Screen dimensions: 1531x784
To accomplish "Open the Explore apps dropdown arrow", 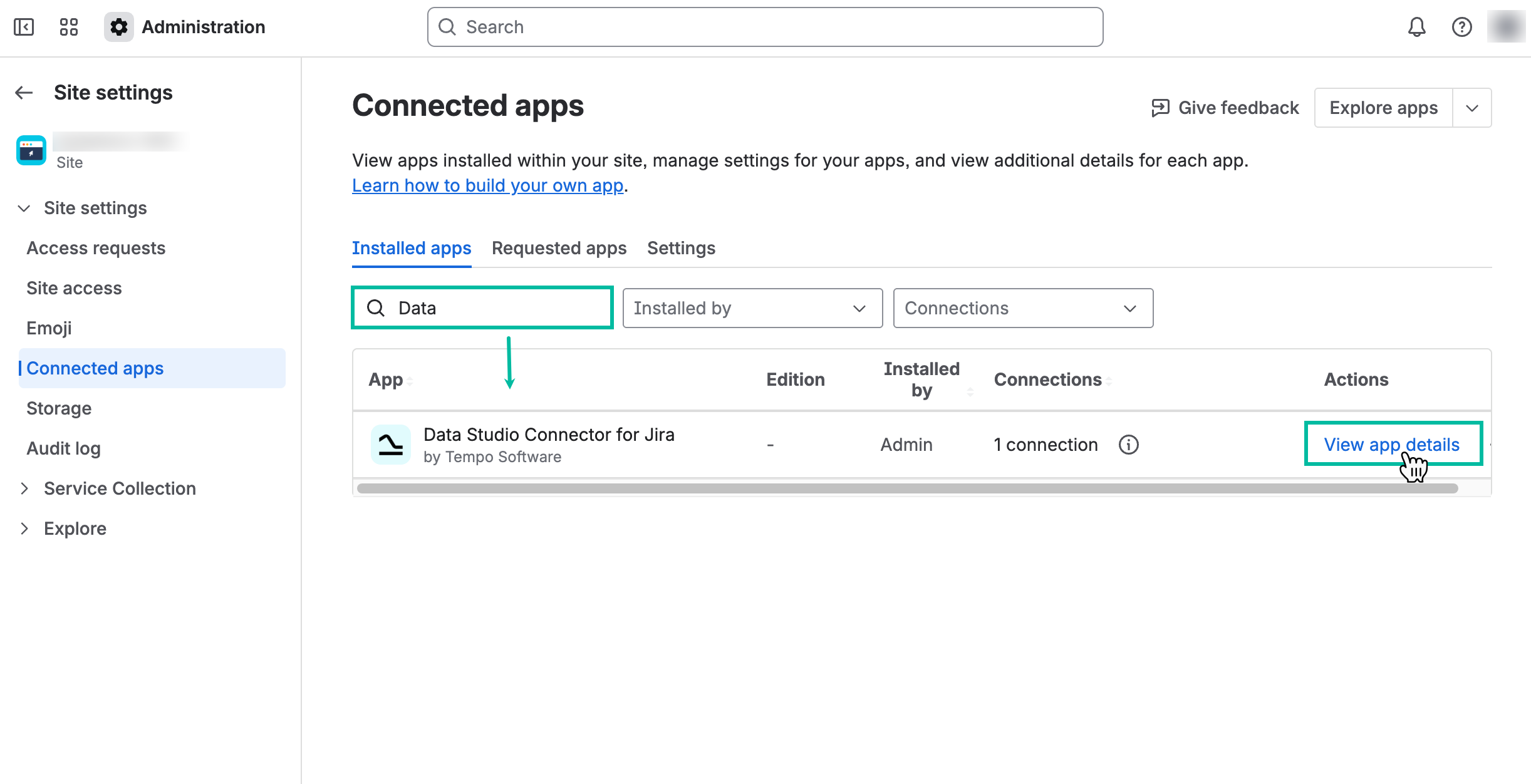I will (x=1472, y=108).
